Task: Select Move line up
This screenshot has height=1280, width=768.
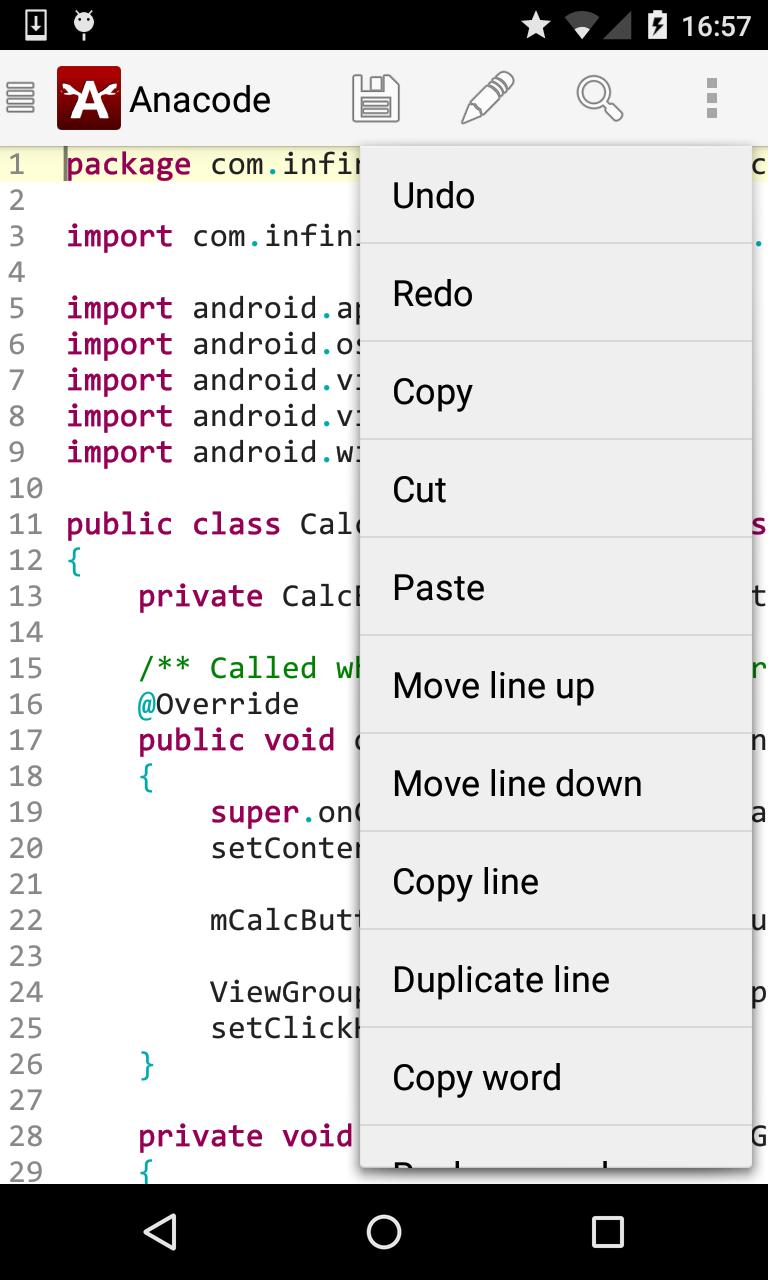Action: [555, 686]
